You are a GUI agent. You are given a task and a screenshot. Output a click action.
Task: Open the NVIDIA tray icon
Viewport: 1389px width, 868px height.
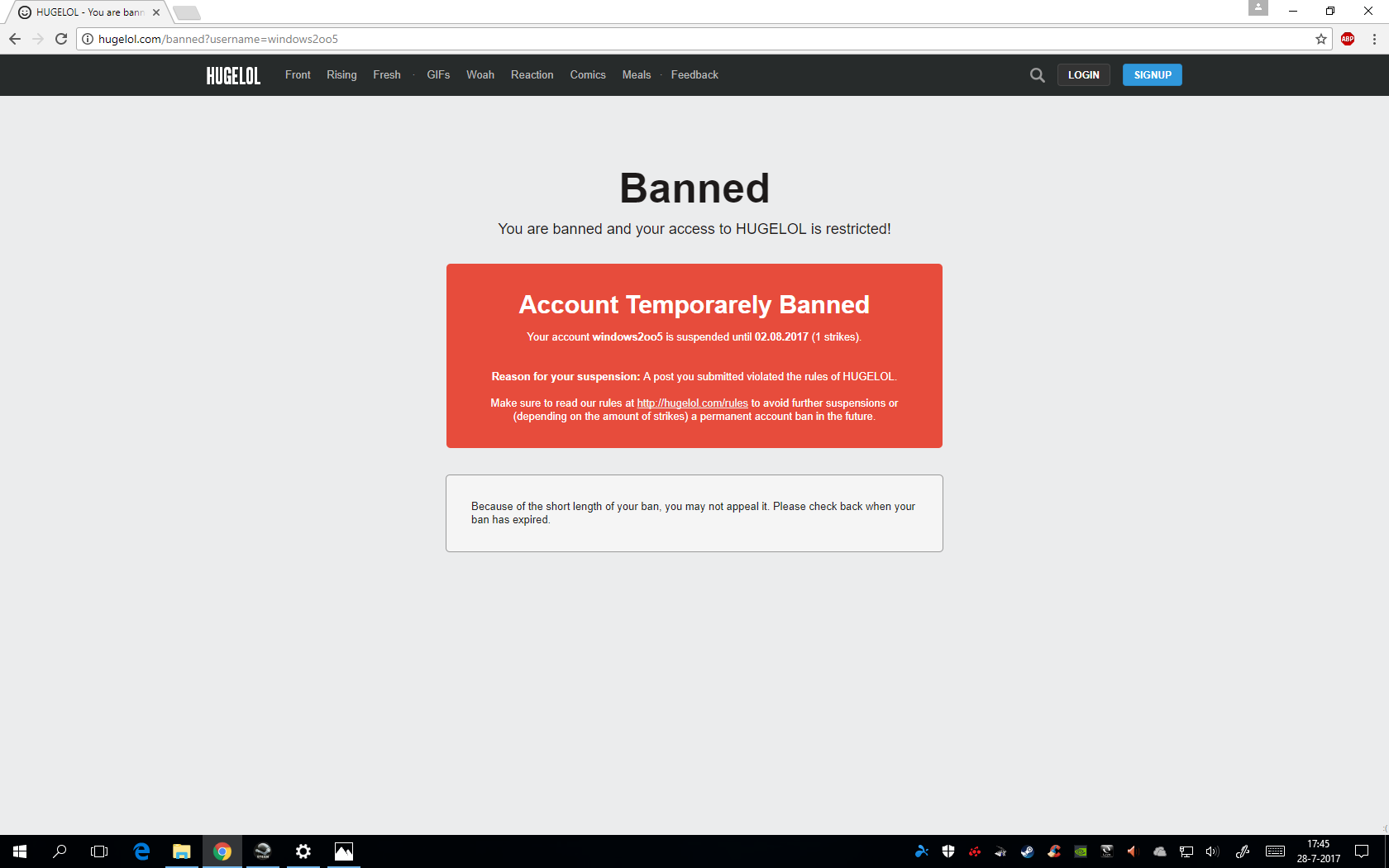pos(1081,851)
